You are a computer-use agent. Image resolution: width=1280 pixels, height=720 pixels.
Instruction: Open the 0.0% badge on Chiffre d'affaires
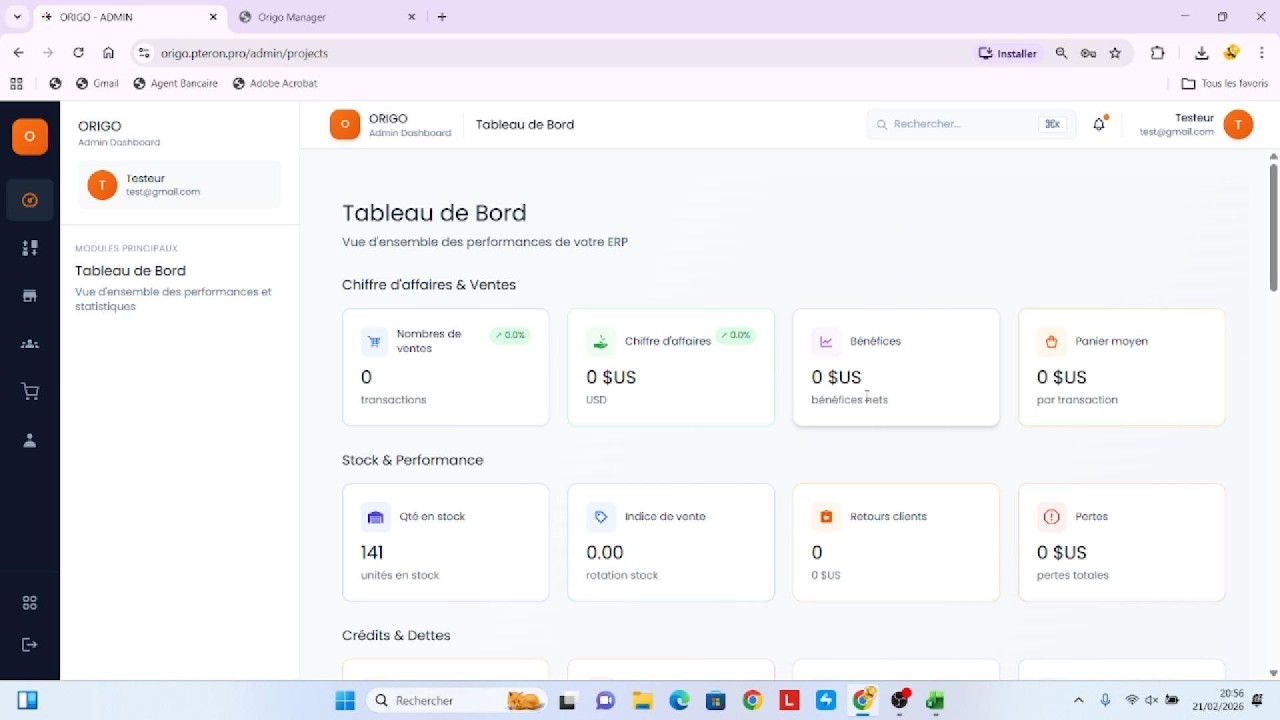(x=735, y=335)
